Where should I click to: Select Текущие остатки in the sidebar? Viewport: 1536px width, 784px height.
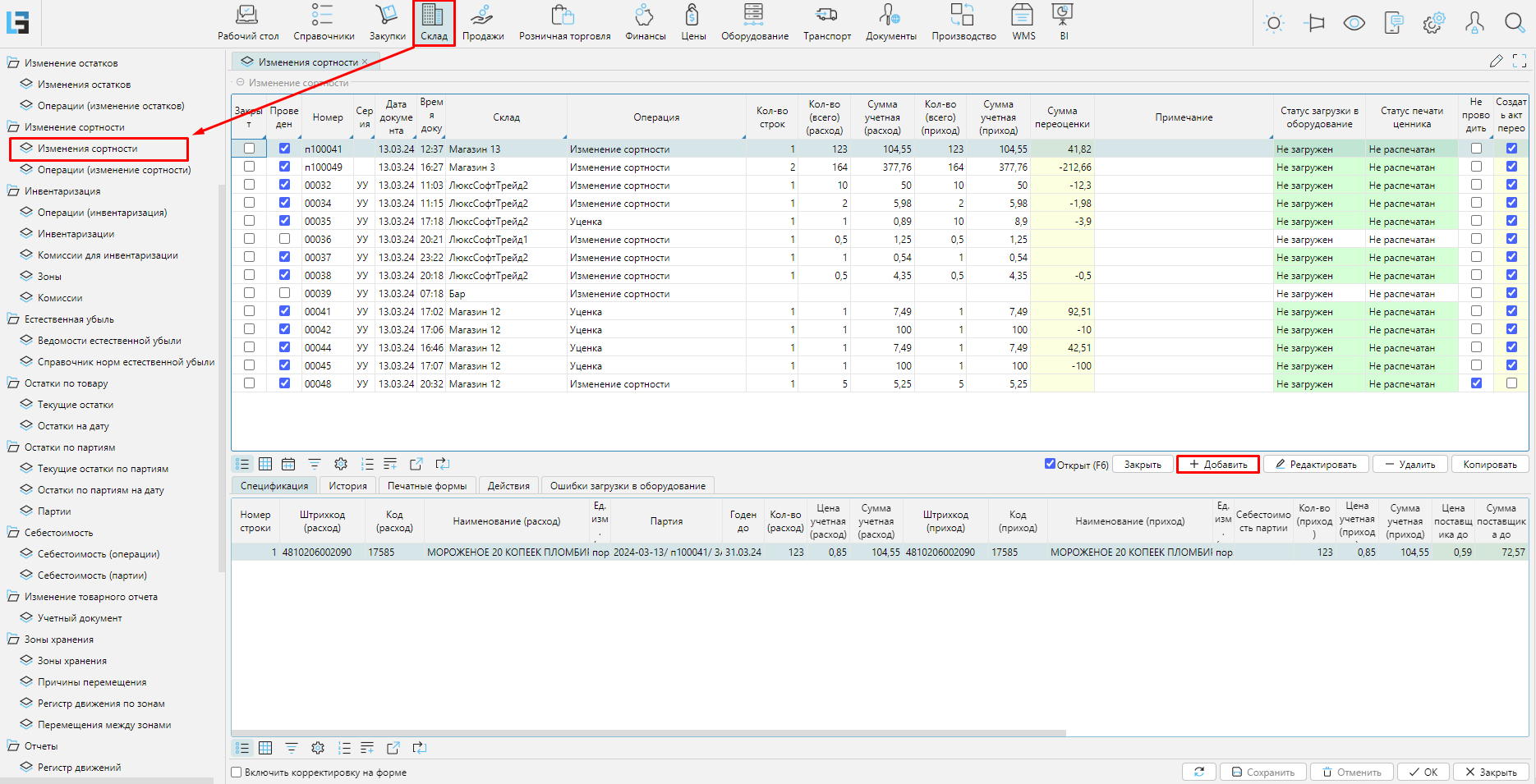pos(76,405)
